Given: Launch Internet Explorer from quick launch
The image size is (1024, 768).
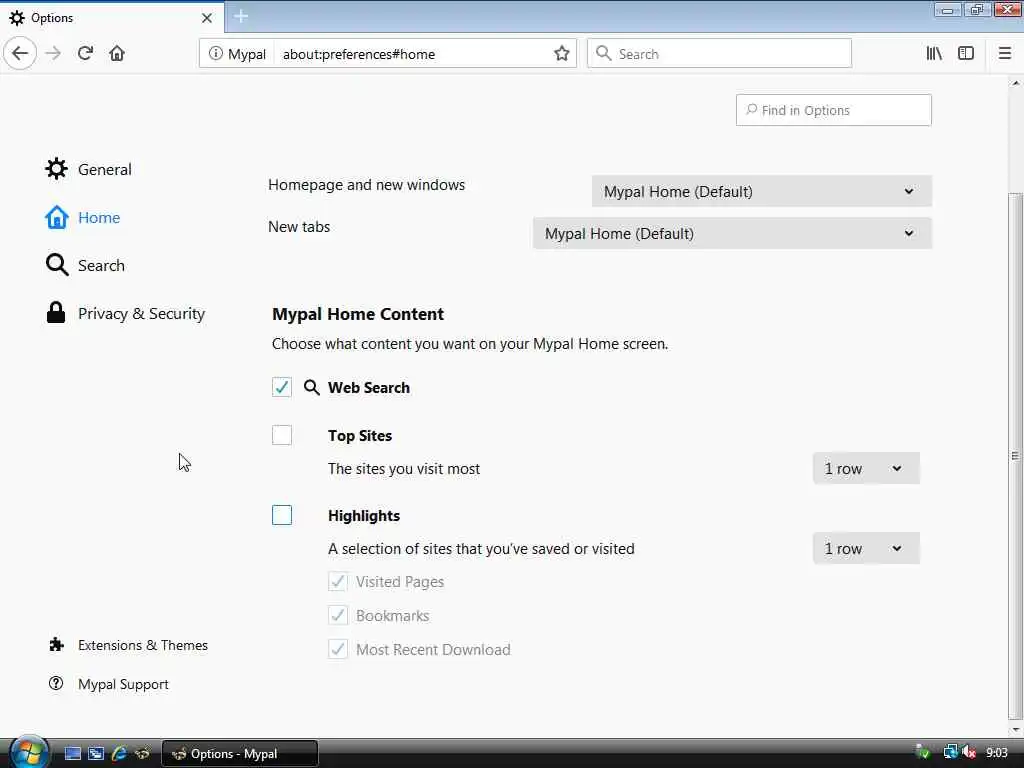Looking at the screenshot, I should point(119,754).
